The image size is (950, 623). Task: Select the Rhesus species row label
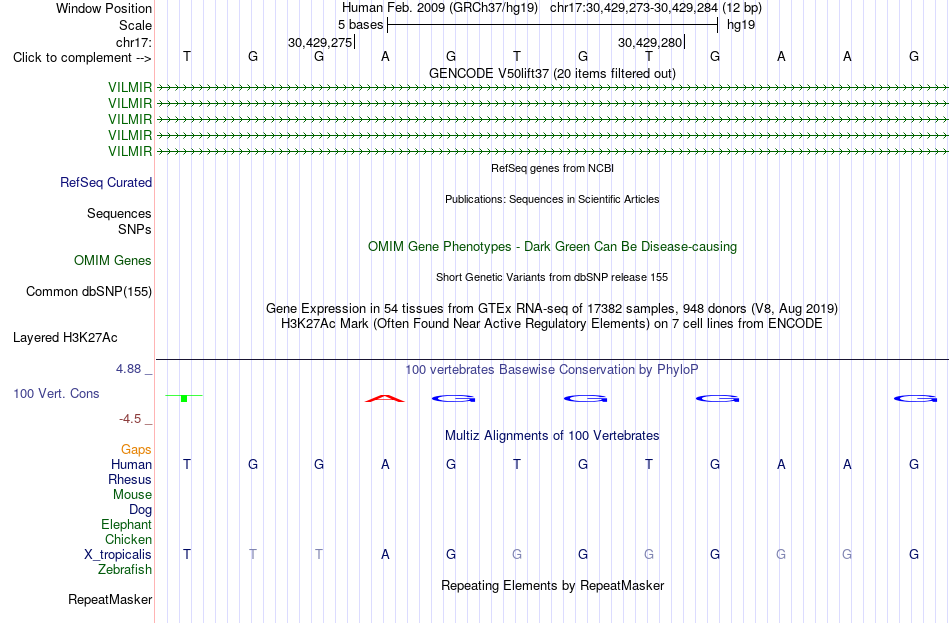pos(130,479)
